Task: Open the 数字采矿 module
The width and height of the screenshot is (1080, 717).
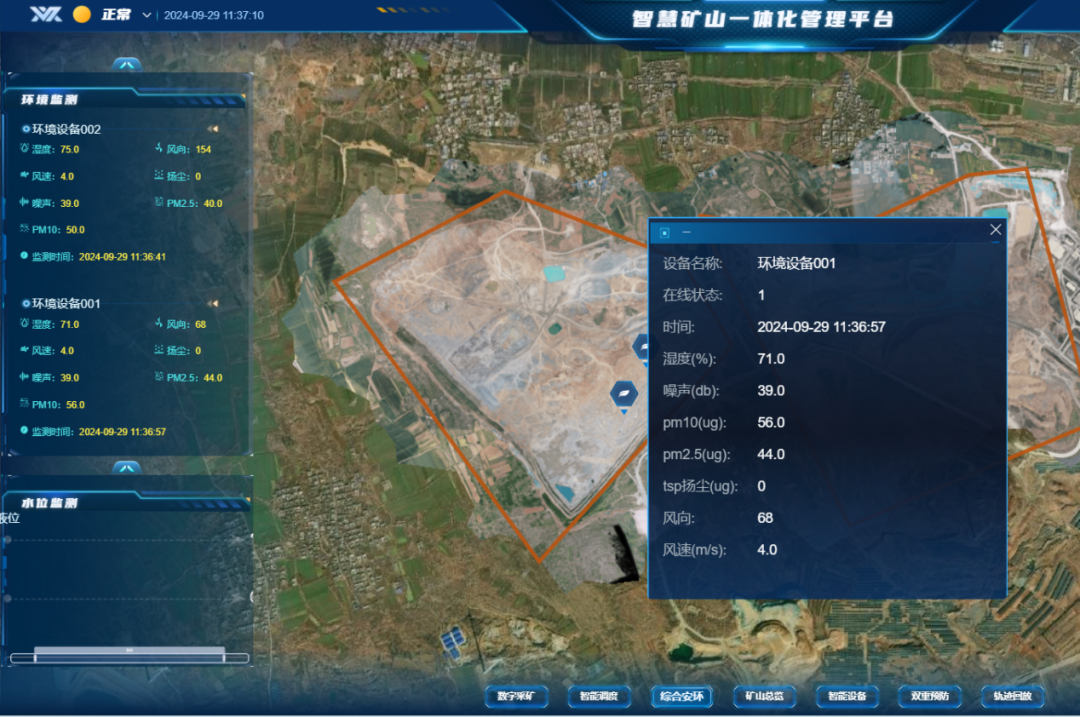Action: (x=517, y=696)
